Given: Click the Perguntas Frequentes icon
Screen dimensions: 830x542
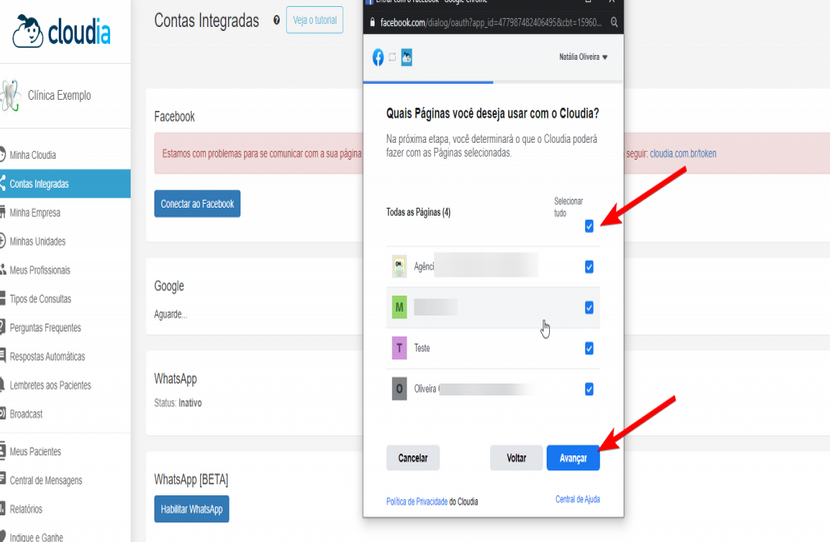Looking at the screenshot, I should pos(3,327).
